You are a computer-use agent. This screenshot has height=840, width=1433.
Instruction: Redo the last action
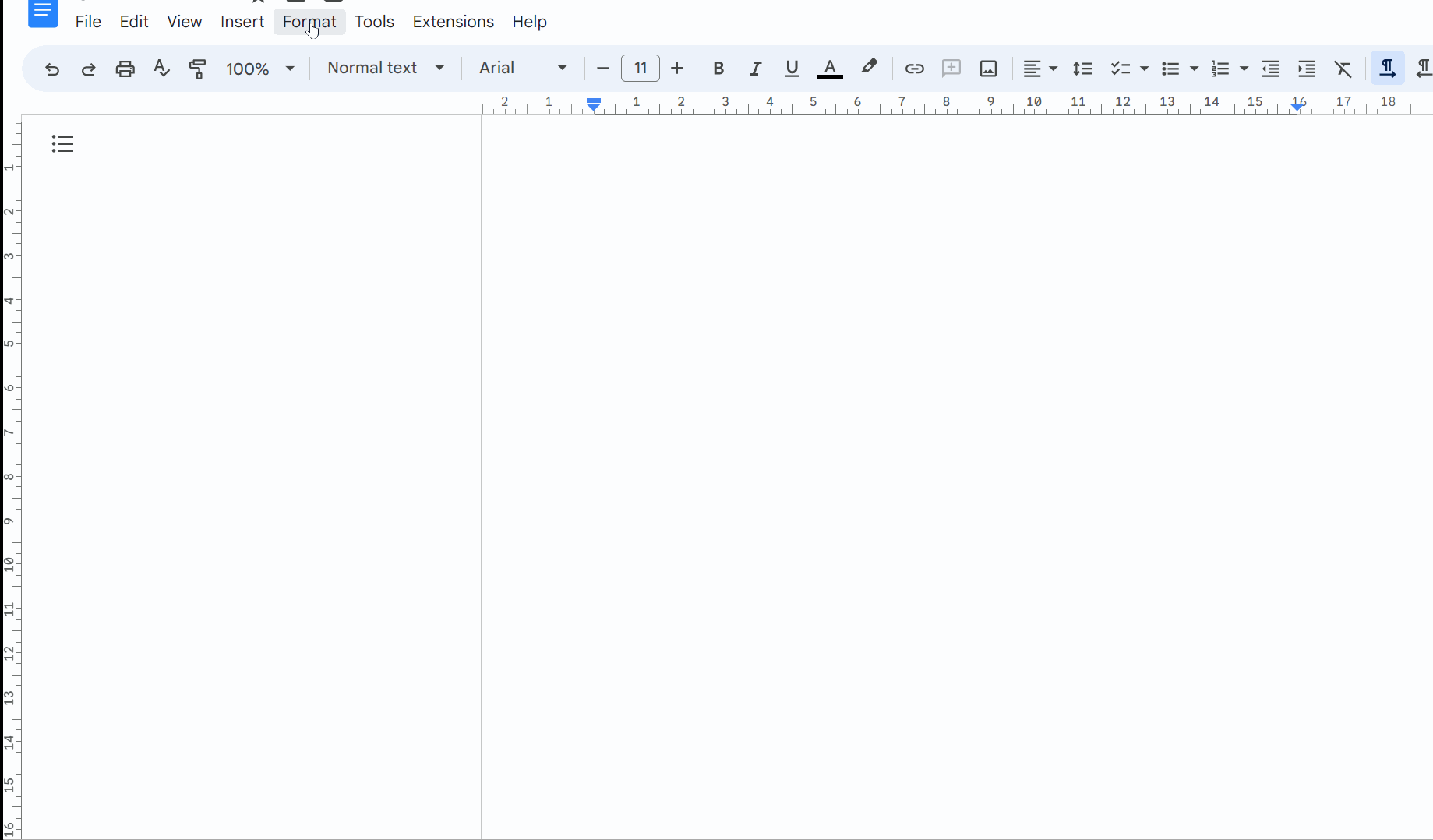88,69
